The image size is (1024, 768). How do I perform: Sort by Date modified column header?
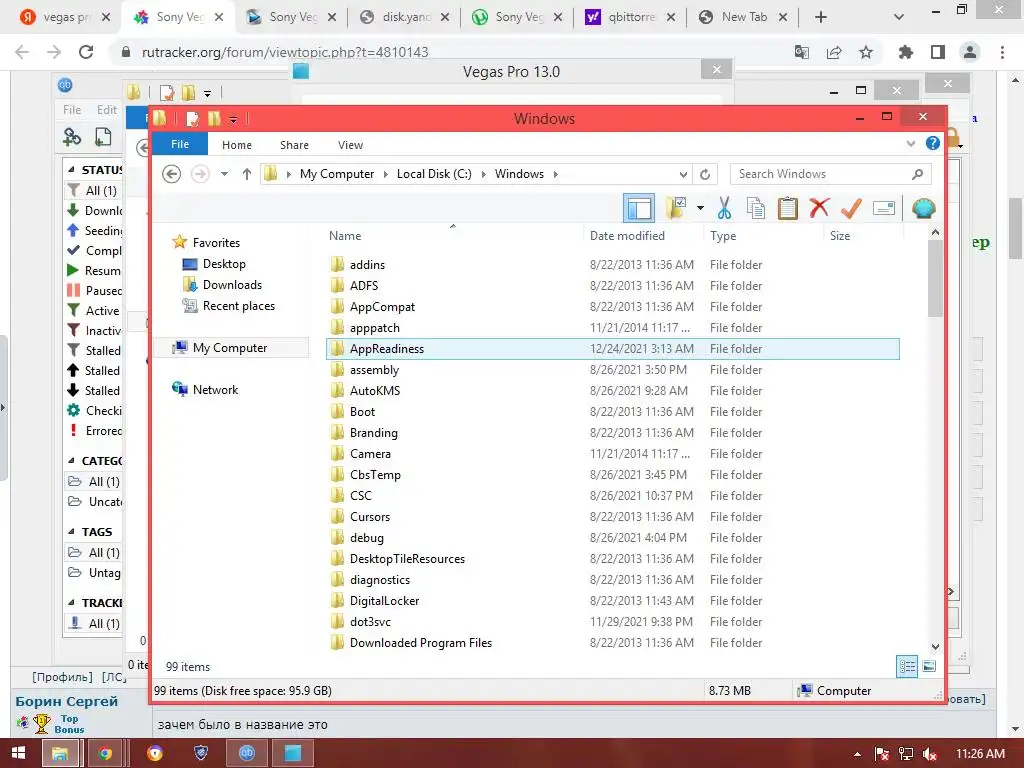[627, 236]
